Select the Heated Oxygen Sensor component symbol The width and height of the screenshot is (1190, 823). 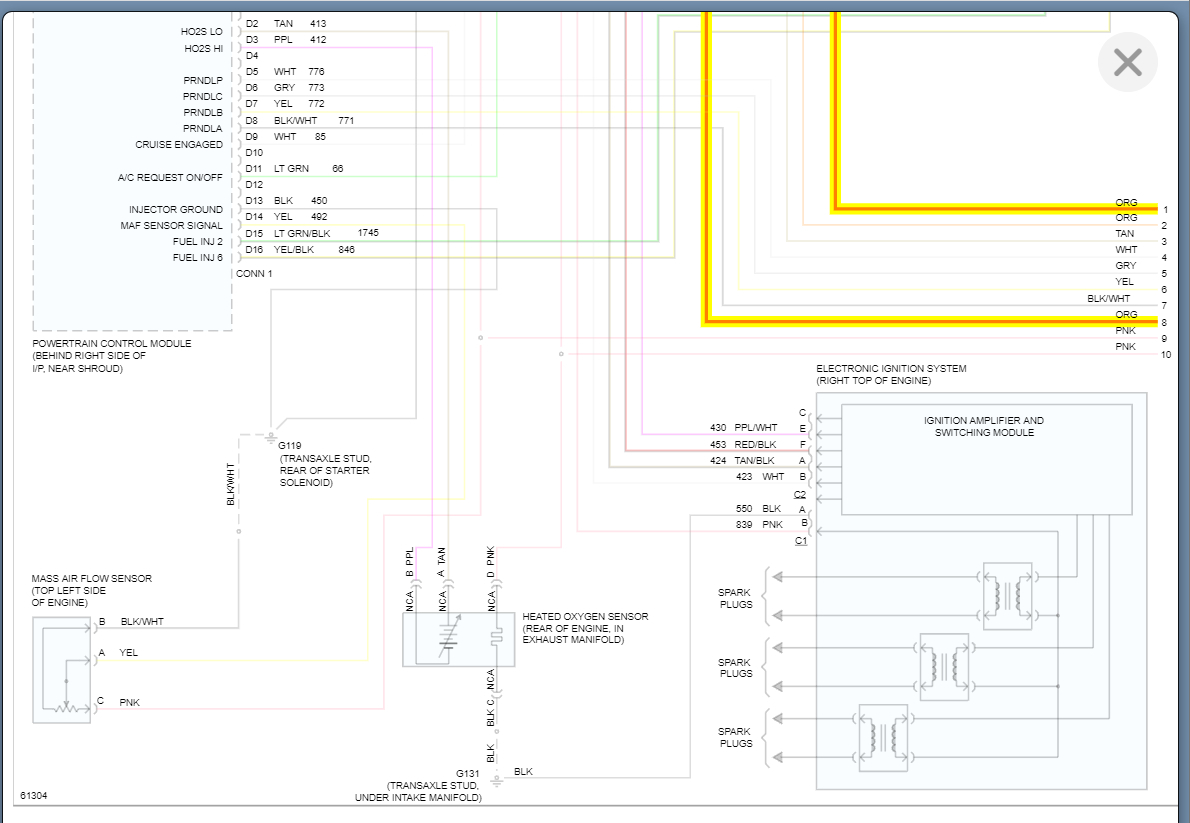coord(458,640)
